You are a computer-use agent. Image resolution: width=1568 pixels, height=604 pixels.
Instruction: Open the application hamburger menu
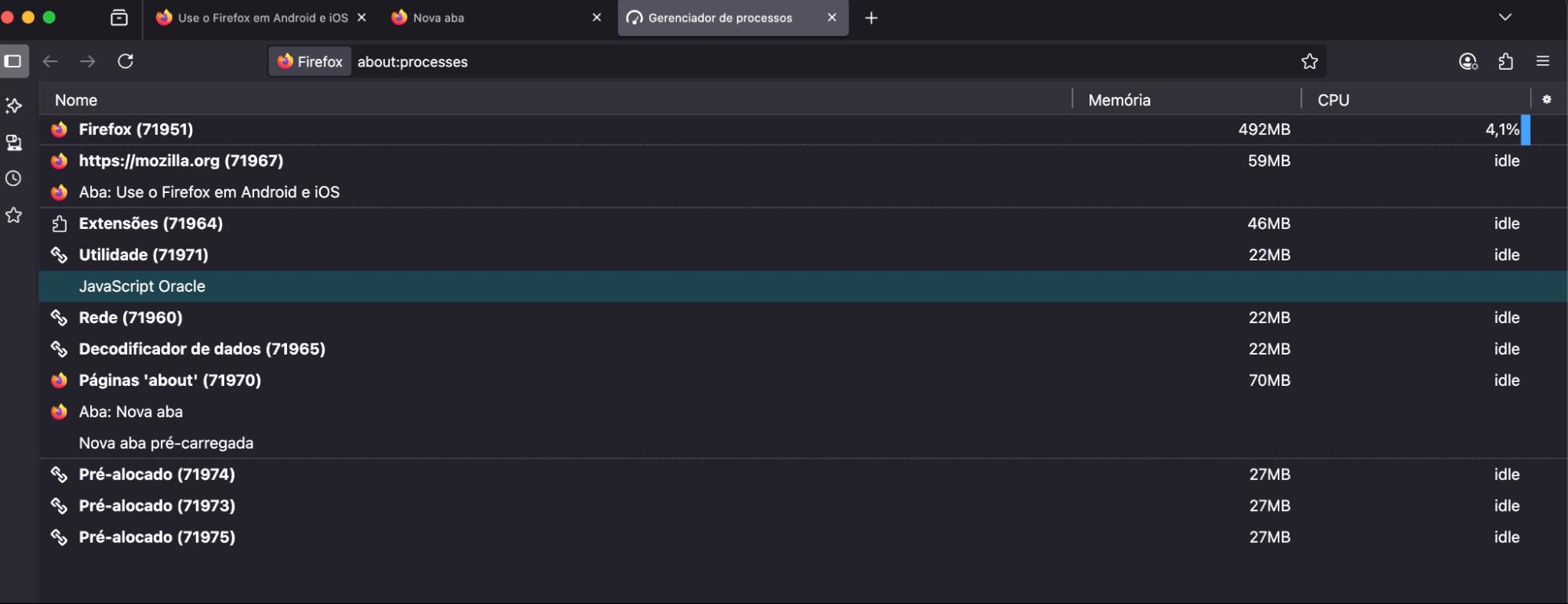click(x=1543, y=61)
